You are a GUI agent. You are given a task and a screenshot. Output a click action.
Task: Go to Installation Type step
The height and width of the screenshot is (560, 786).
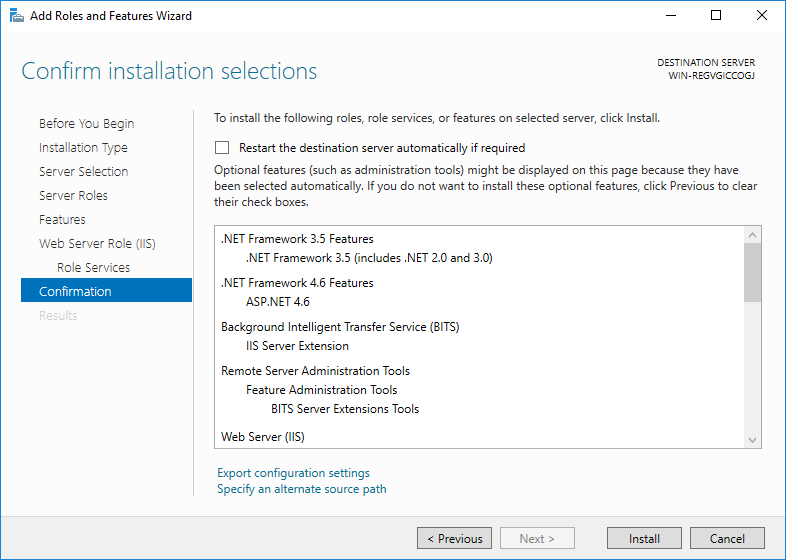pos(83,148)
